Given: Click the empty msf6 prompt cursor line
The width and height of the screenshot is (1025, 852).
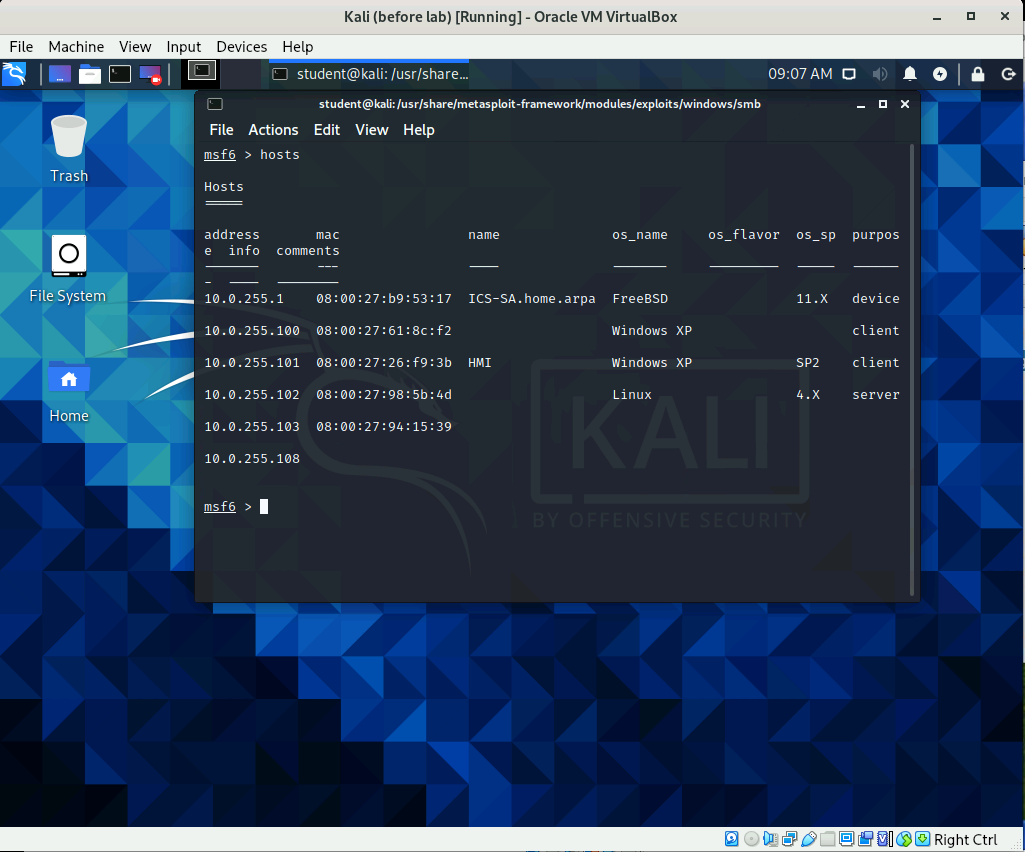Looking at the screenshot, I should pos(236,507).
